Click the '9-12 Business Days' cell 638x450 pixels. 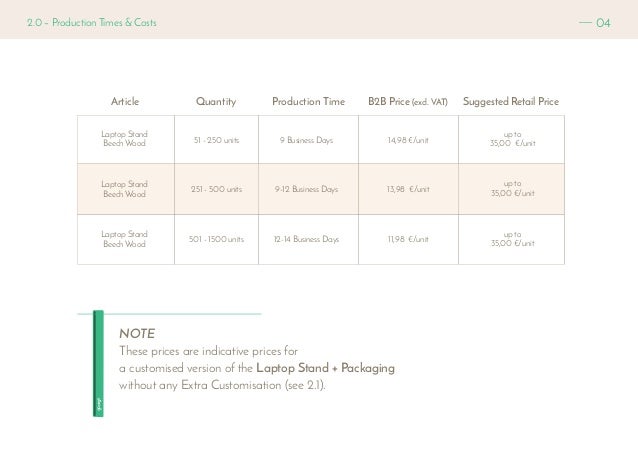(306, 189)
